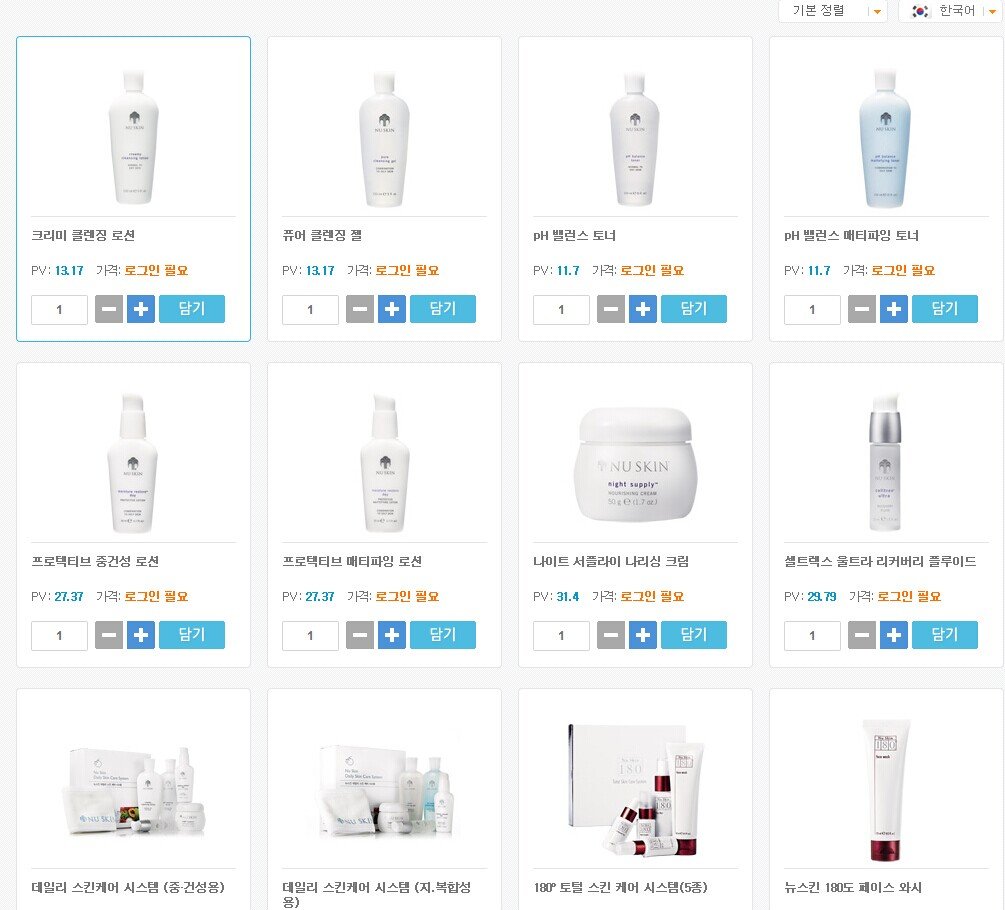The image size is (1005, 910).
Task: Open 프로텍티브 중건성 로션 product title
Action: pyautogui.click(x=95, y=561)
